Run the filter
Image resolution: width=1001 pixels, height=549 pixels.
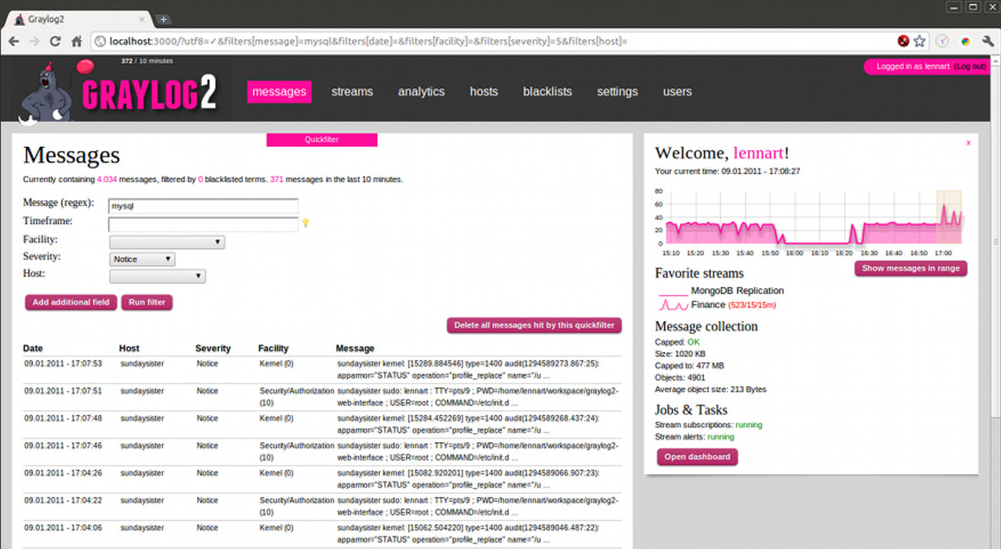click(147, 303)
